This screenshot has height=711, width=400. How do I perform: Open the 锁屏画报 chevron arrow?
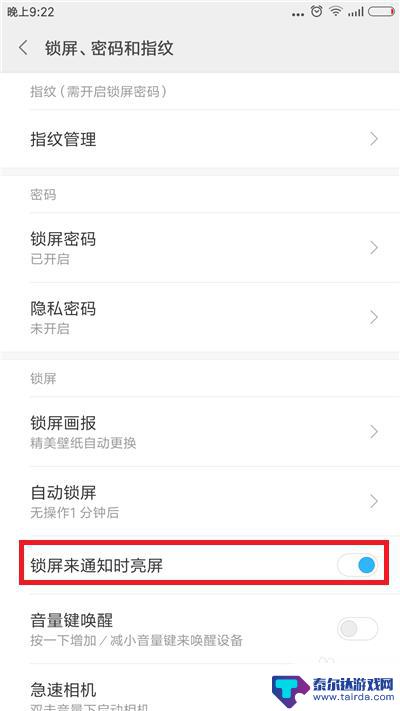click(x=374, y=432)
